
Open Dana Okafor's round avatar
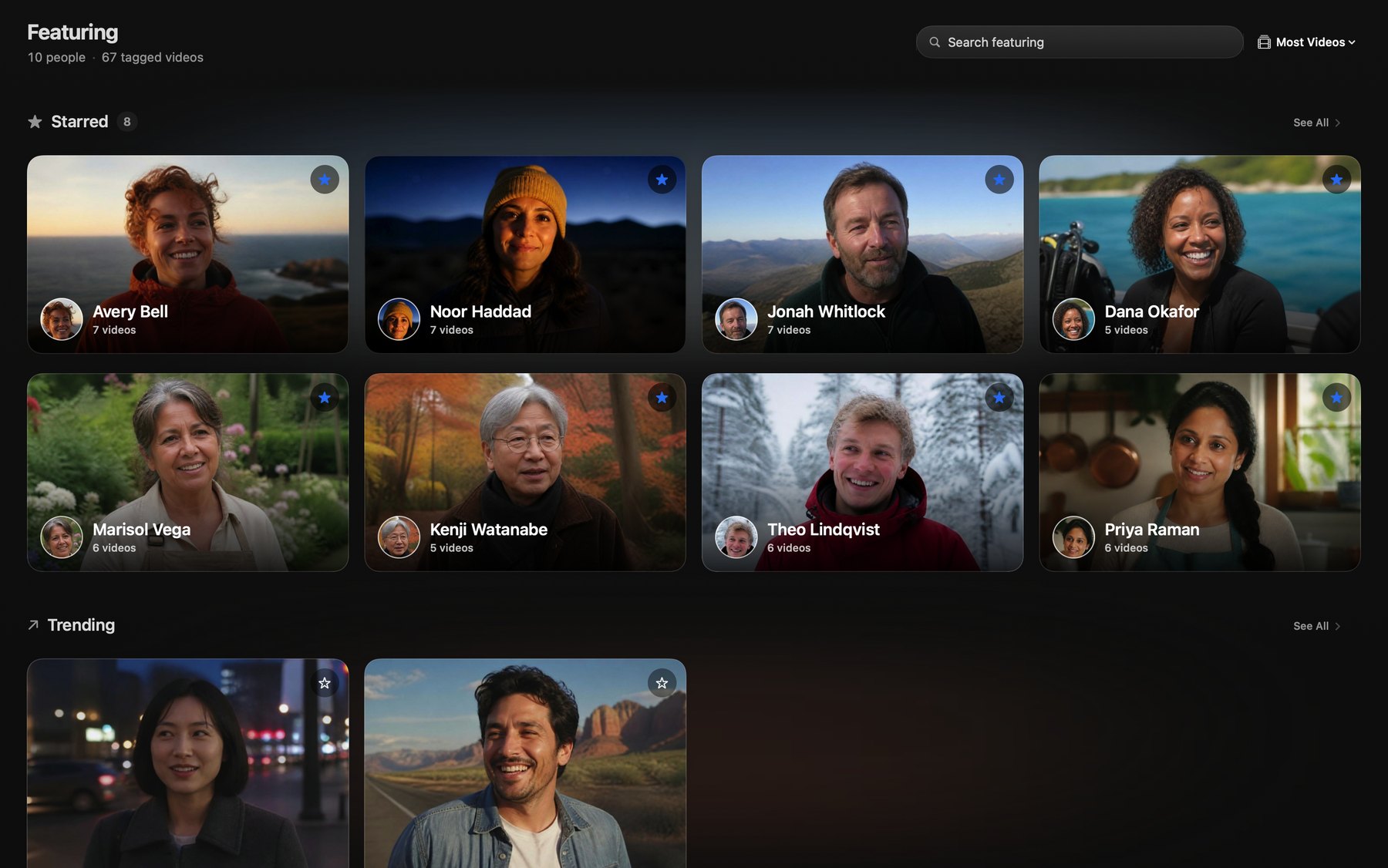click(1073, 319)
